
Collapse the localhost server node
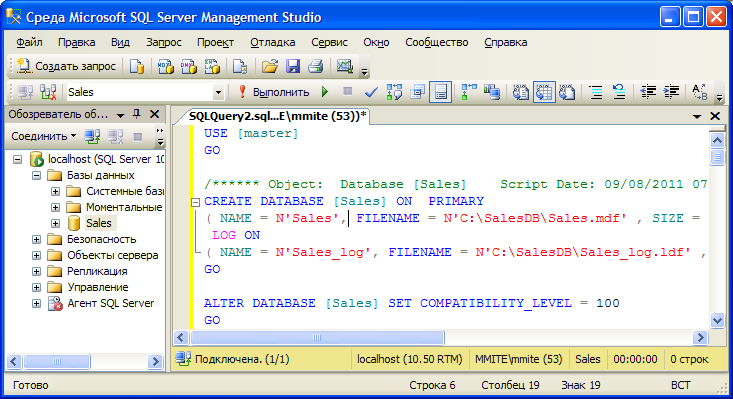(x=17, y=159)
